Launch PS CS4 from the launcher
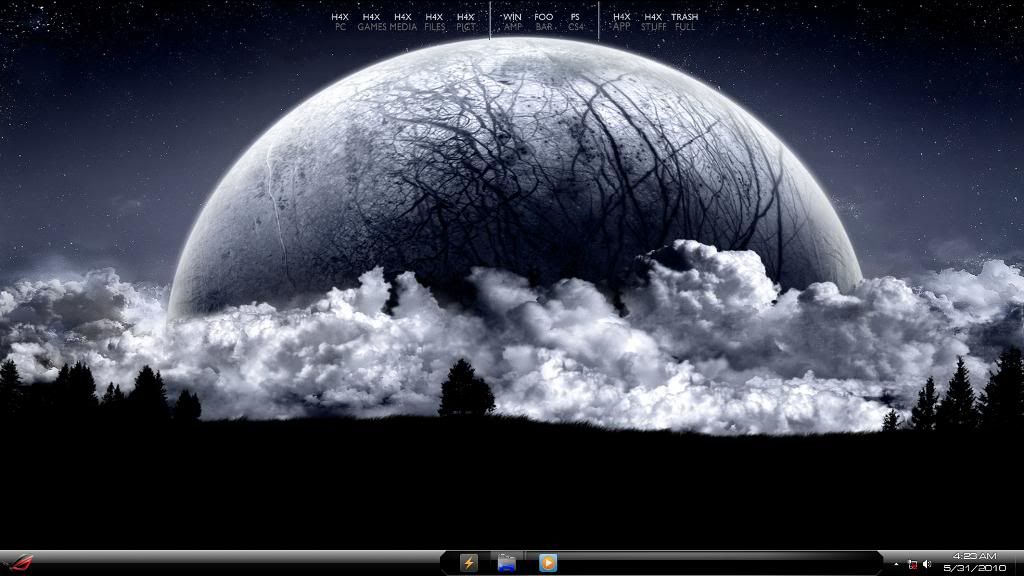The height and width of the screenshot is (576, 1024). (575, 22)
